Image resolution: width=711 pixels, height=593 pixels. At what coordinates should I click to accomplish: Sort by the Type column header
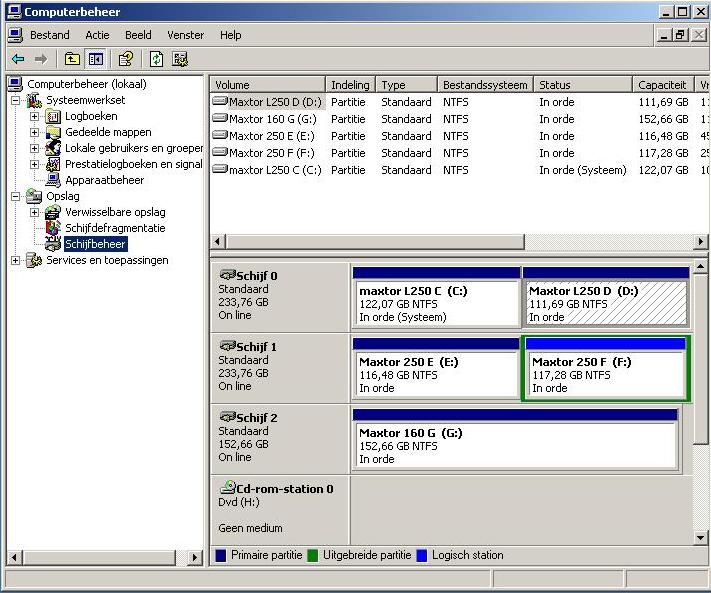(x=406, y=85)
